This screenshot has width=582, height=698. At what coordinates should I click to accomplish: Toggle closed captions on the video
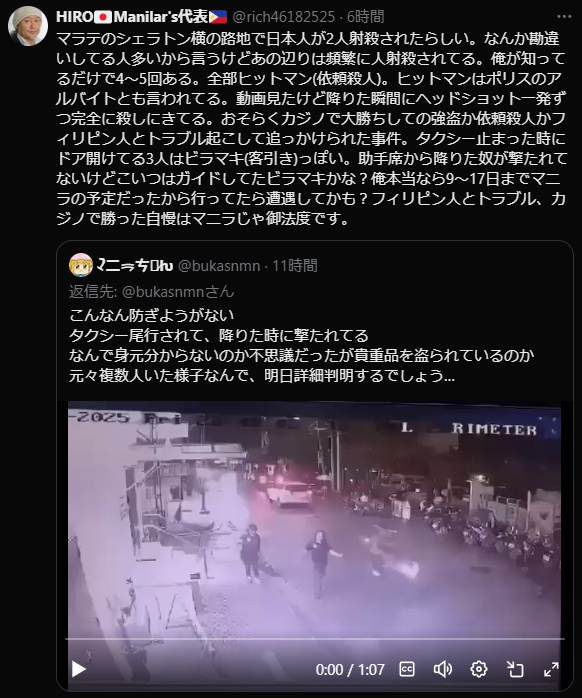(x=407, y=669)
